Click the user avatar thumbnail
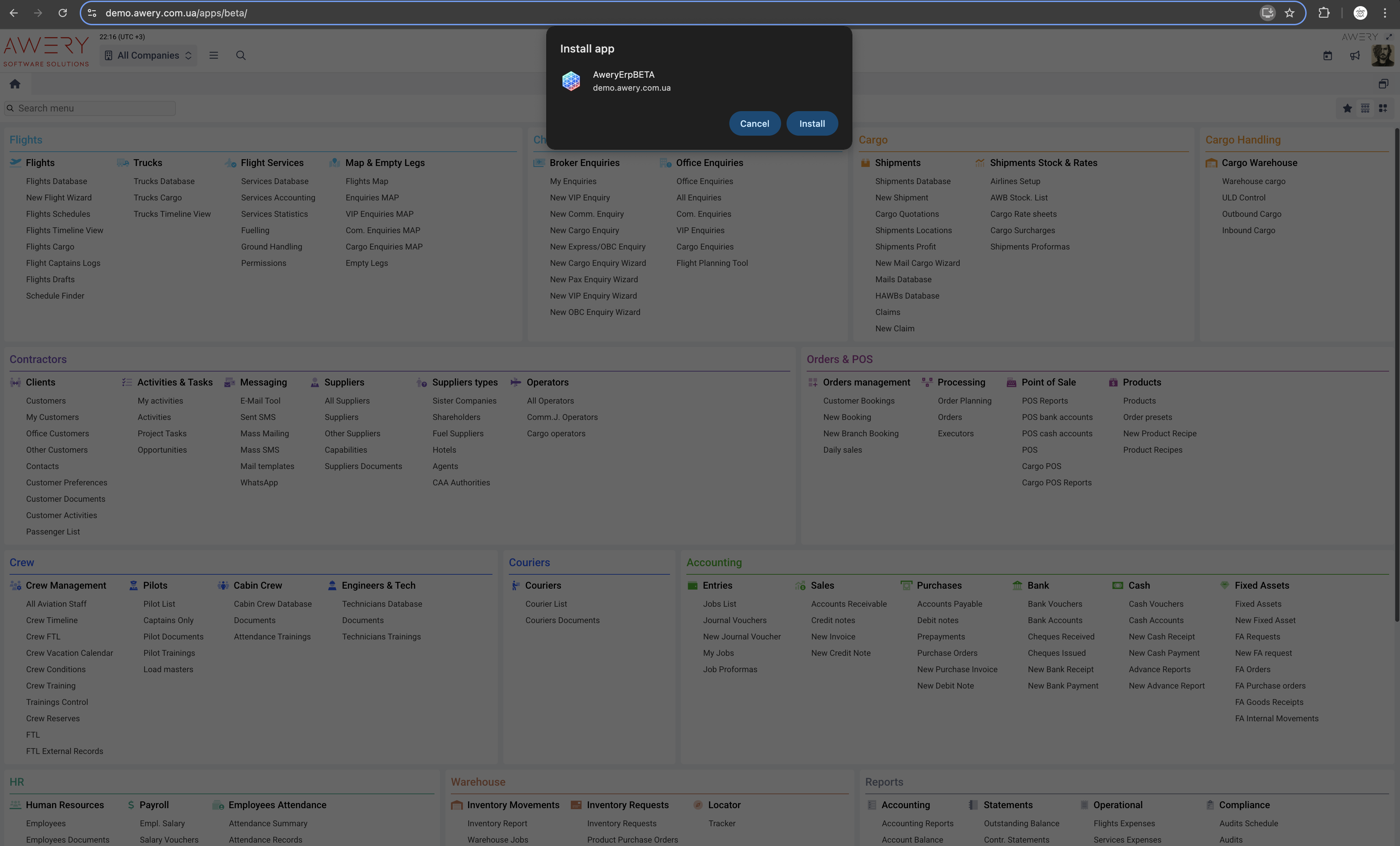1400x846 pixels. tap(1382, 56)
